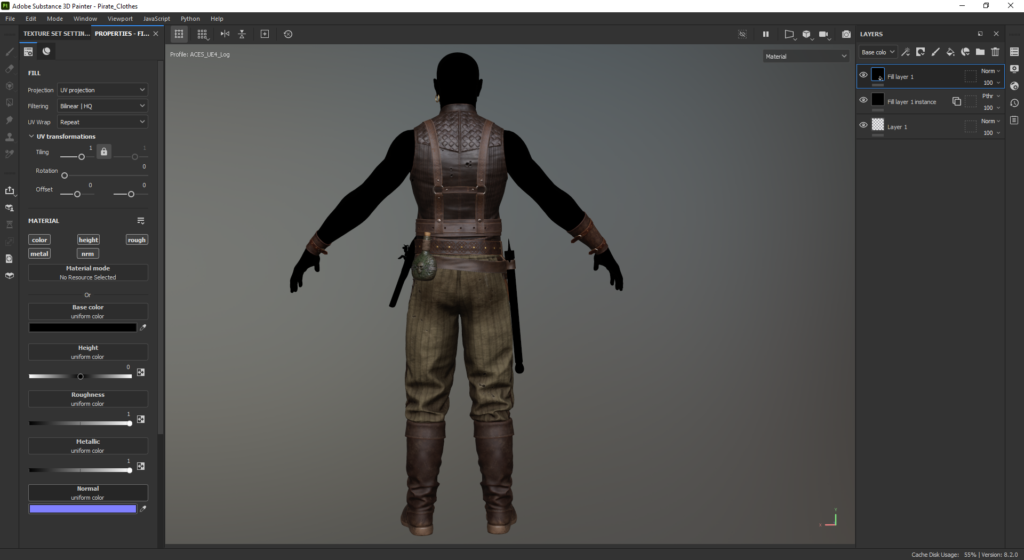This screenshot has width=1024, height=560.
Task: Click the Base color uniform color button
Action: coord(88,311)
